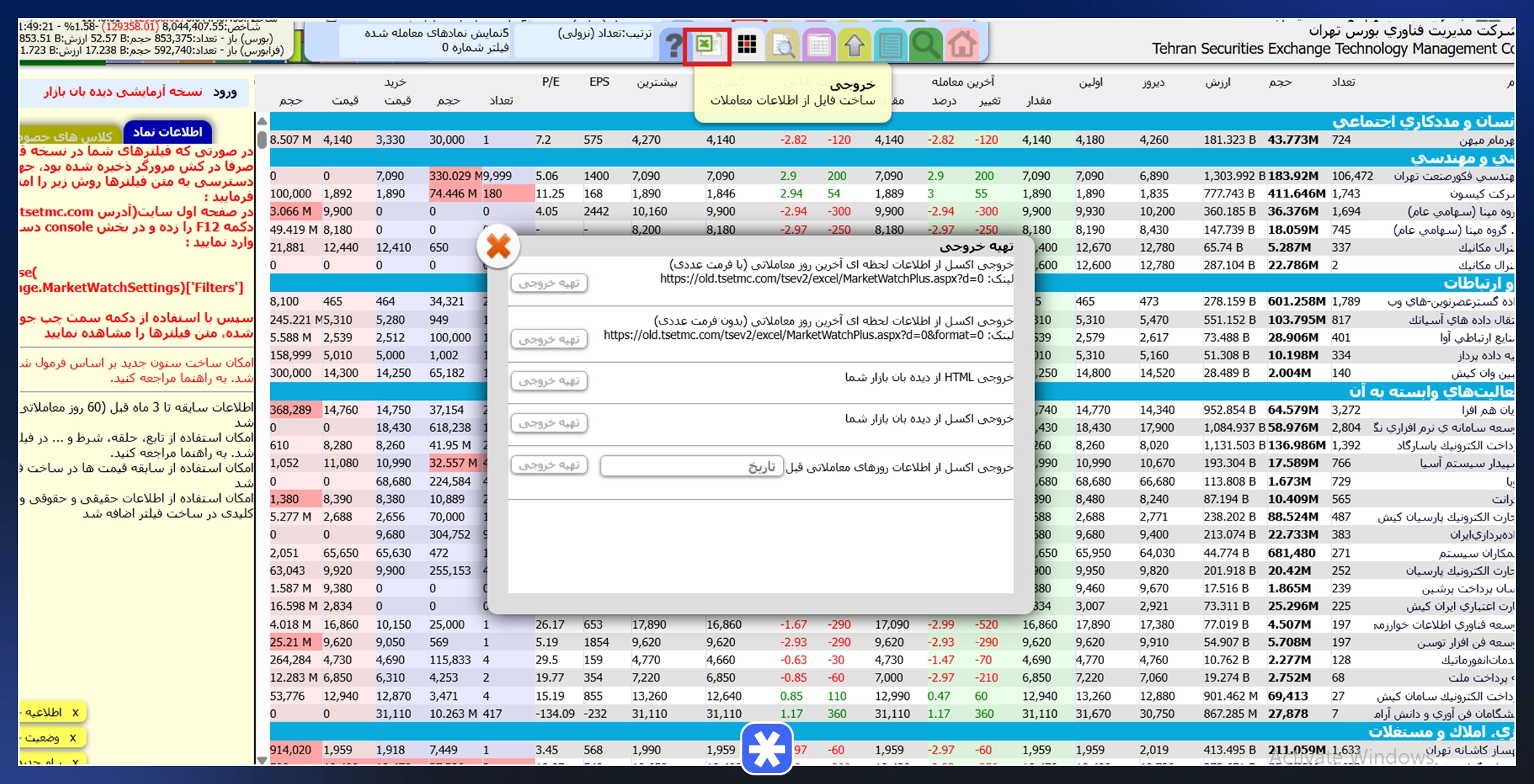Click the volume value 411.646M
The width and height of the screenshot is (1534, 784).
point(1296,194)
